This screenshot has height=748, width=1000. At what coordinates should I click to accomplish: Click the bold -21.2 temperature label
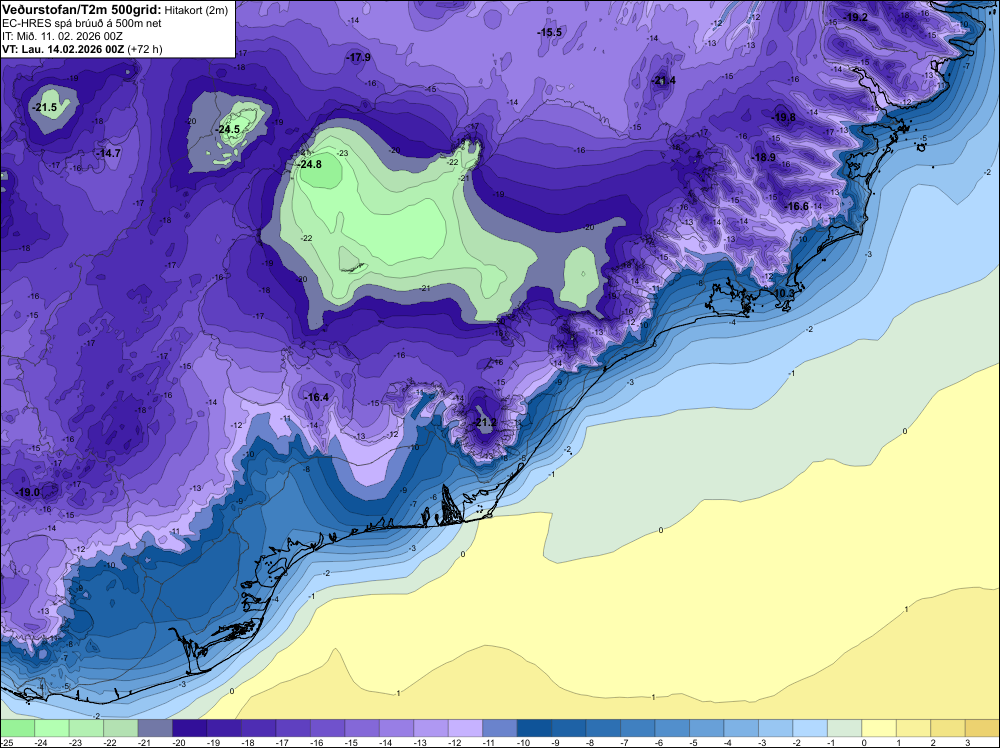click(485, 423)
